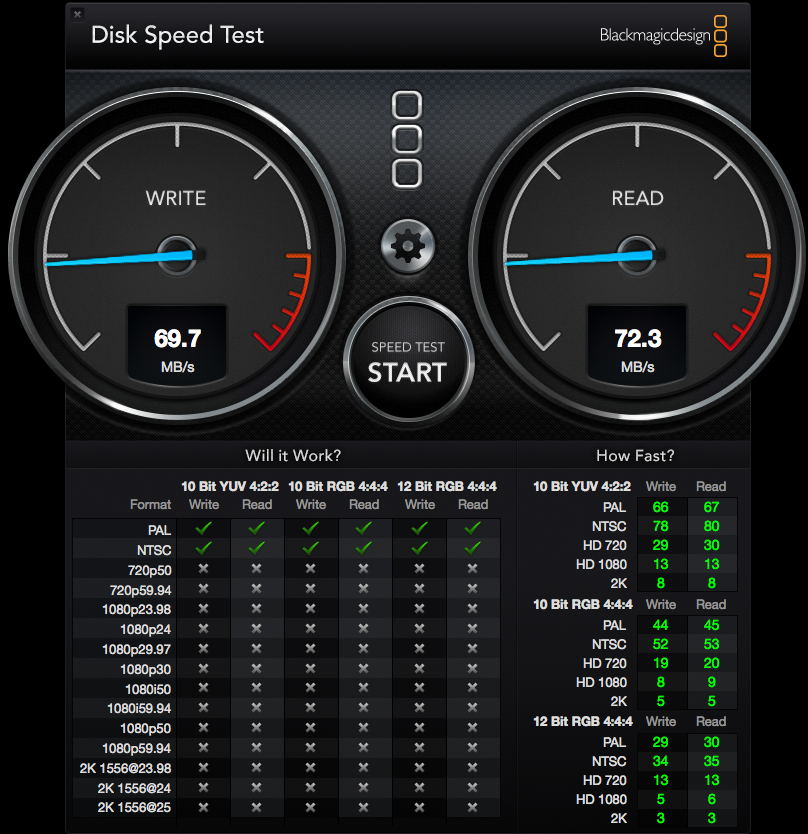Click the WRITE gauge needle

click(120, 260)
